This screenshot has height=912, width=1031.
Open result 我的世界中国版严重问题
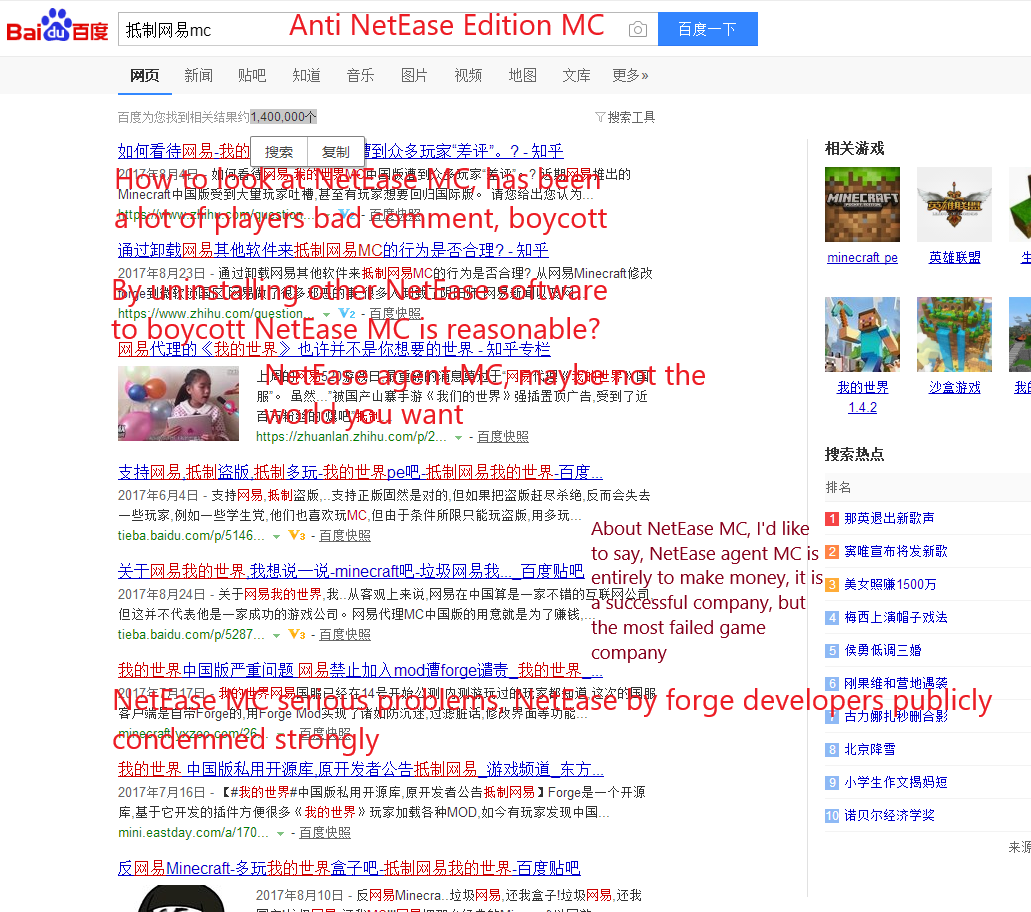(x=360, y=670)
